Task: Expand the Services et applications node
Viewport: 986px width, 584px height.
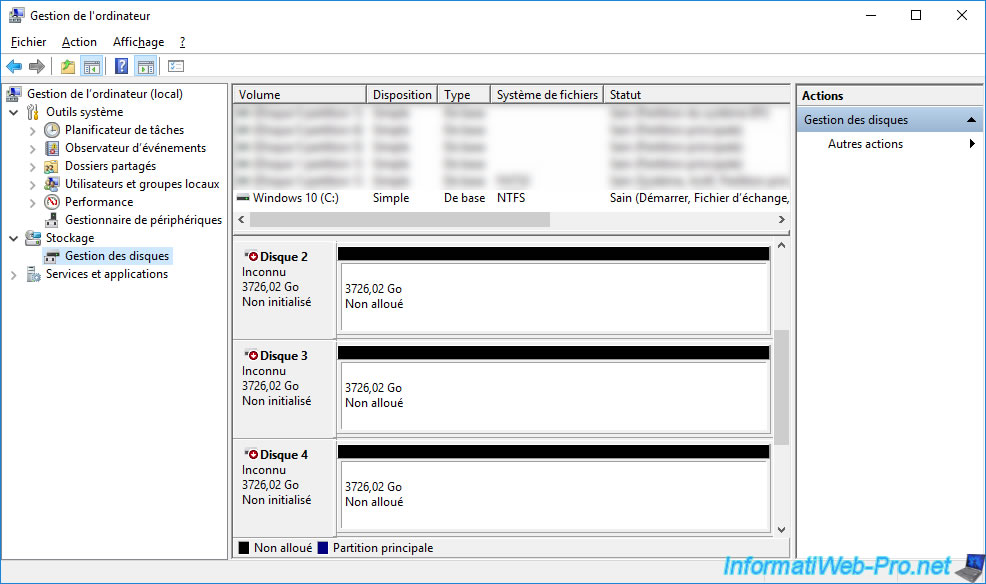Action: [x=14, y=274]
